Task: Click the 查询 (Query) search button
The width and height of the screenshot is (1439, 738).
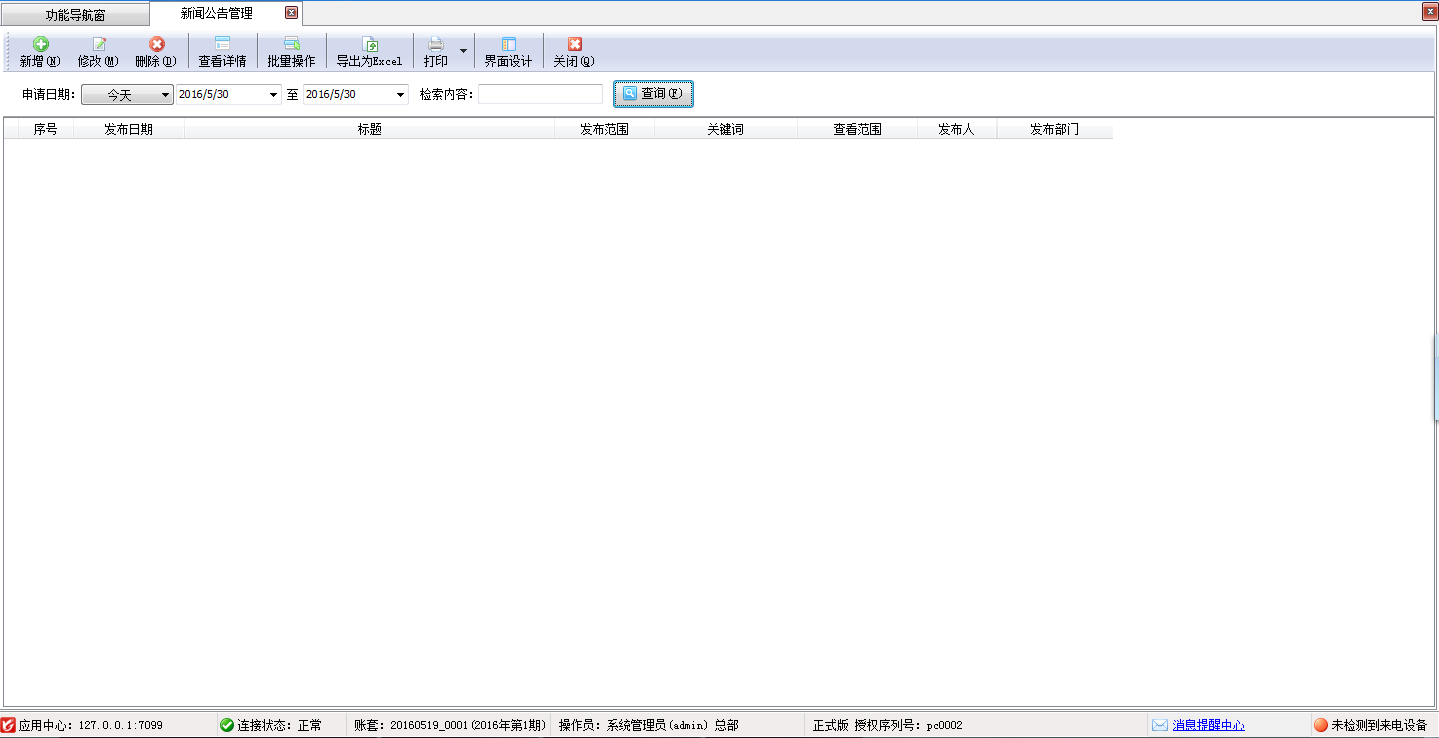Action: click(652, 94)
